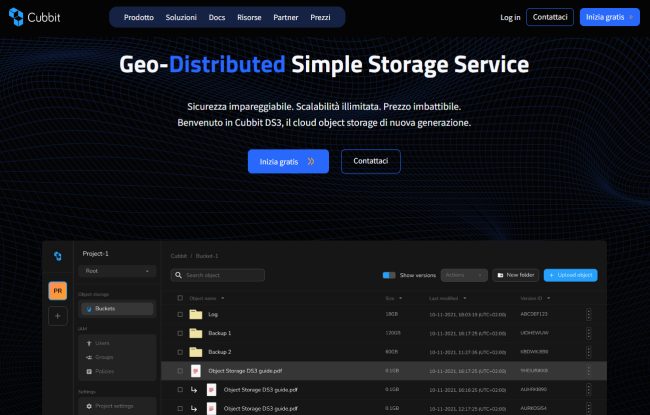The image size is (650, 415).
Task: Open the three-dot menu in highlighted PDF row
Action: (x=589, y=371)
